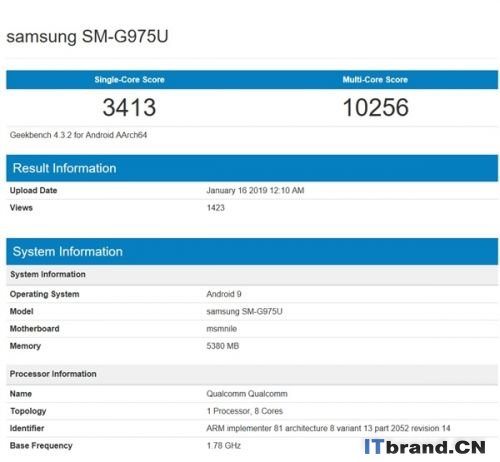Click the samsung SM-G975U model value

(x=244, y=311)
